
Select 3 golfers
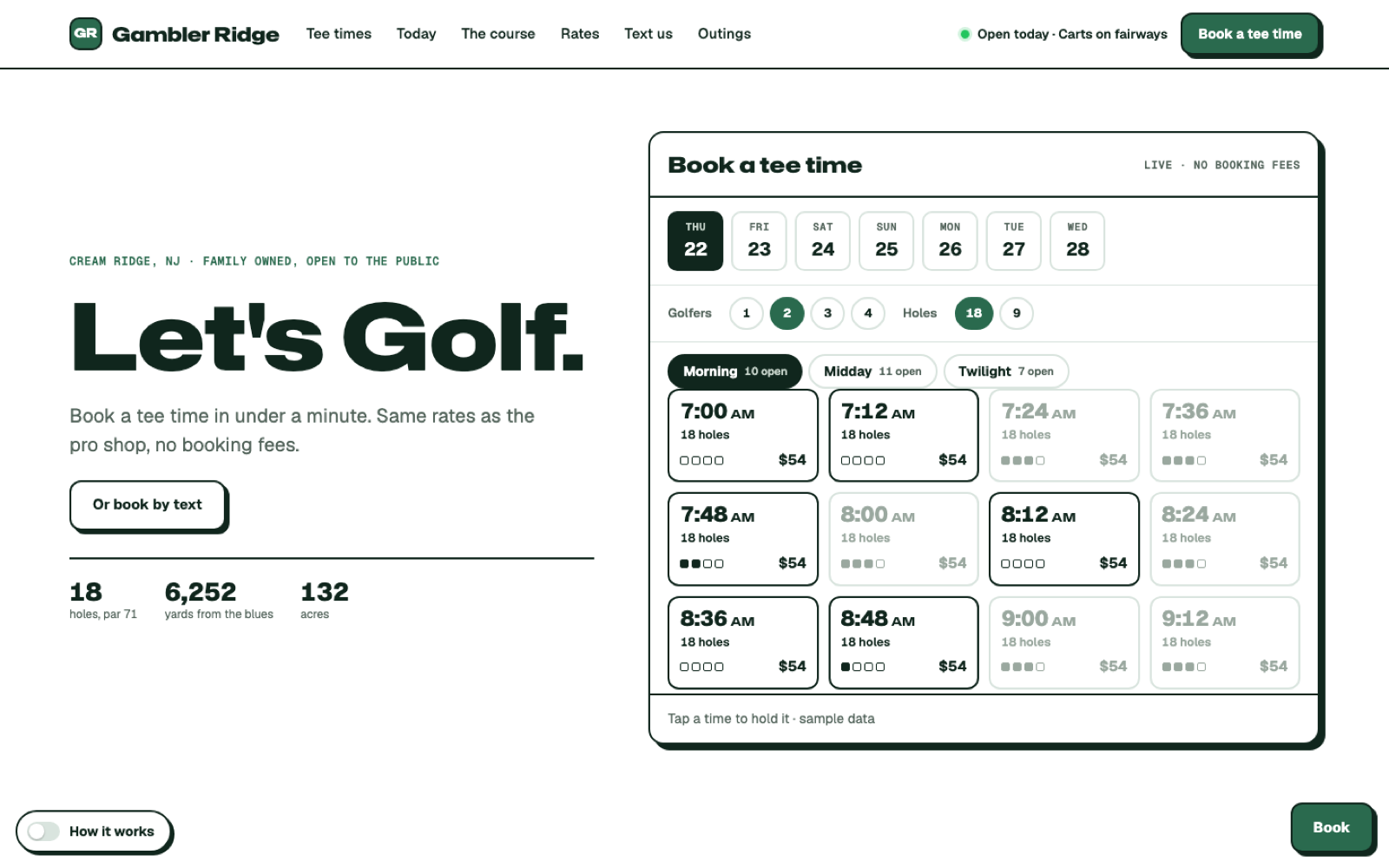827,313
